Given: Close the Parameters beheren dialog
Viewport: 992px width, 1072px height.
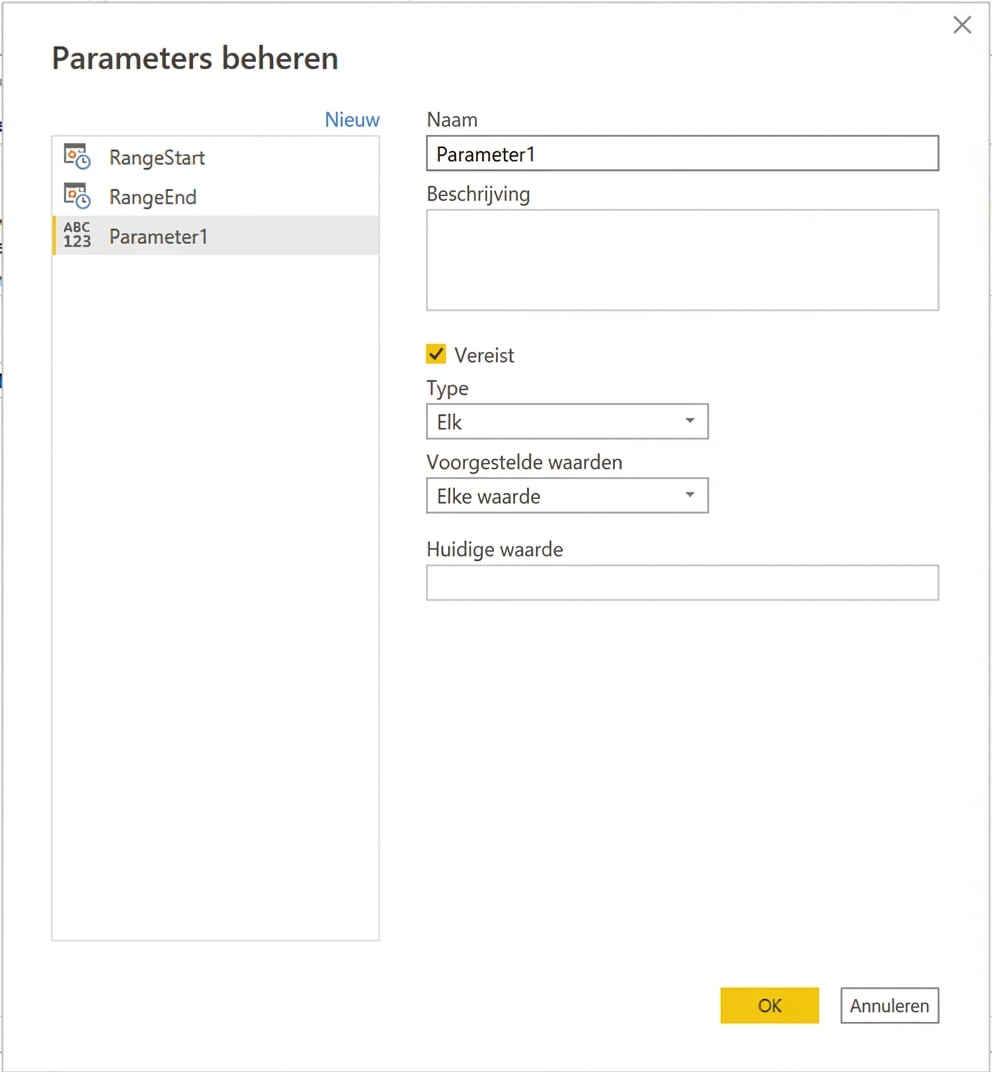Looking at the screenshot, I should click(961, 24).
